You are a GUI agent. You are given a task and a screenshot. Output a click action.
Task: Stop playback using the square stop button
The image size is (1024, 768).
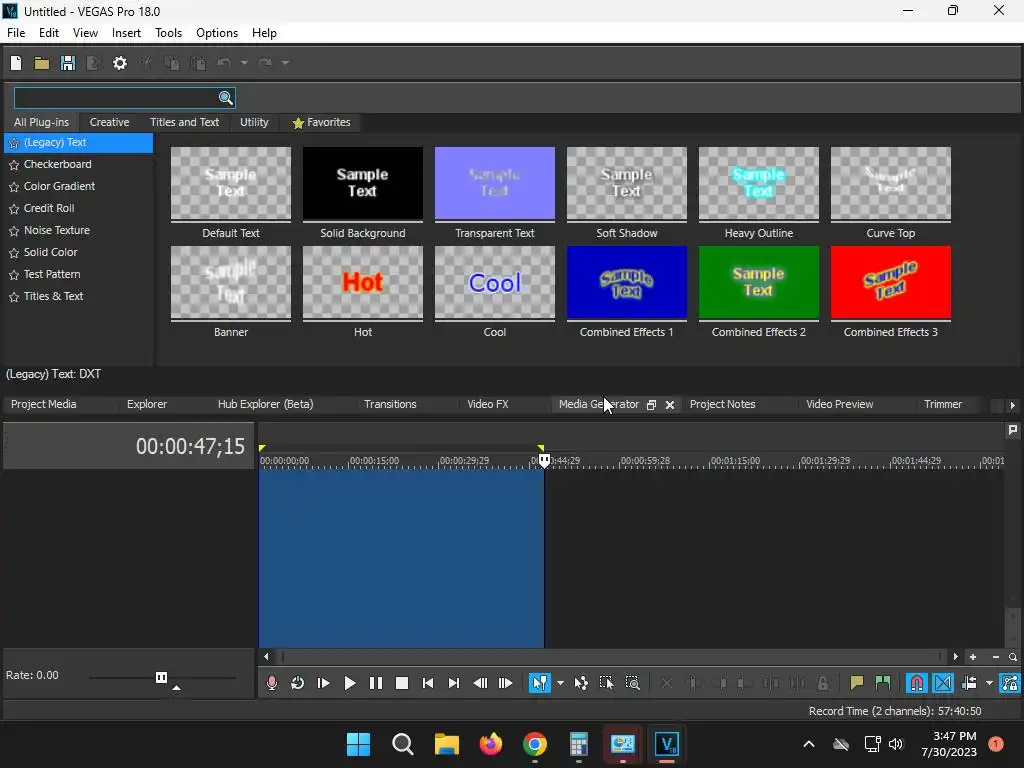pyautogui.click(x=402, y=683)
